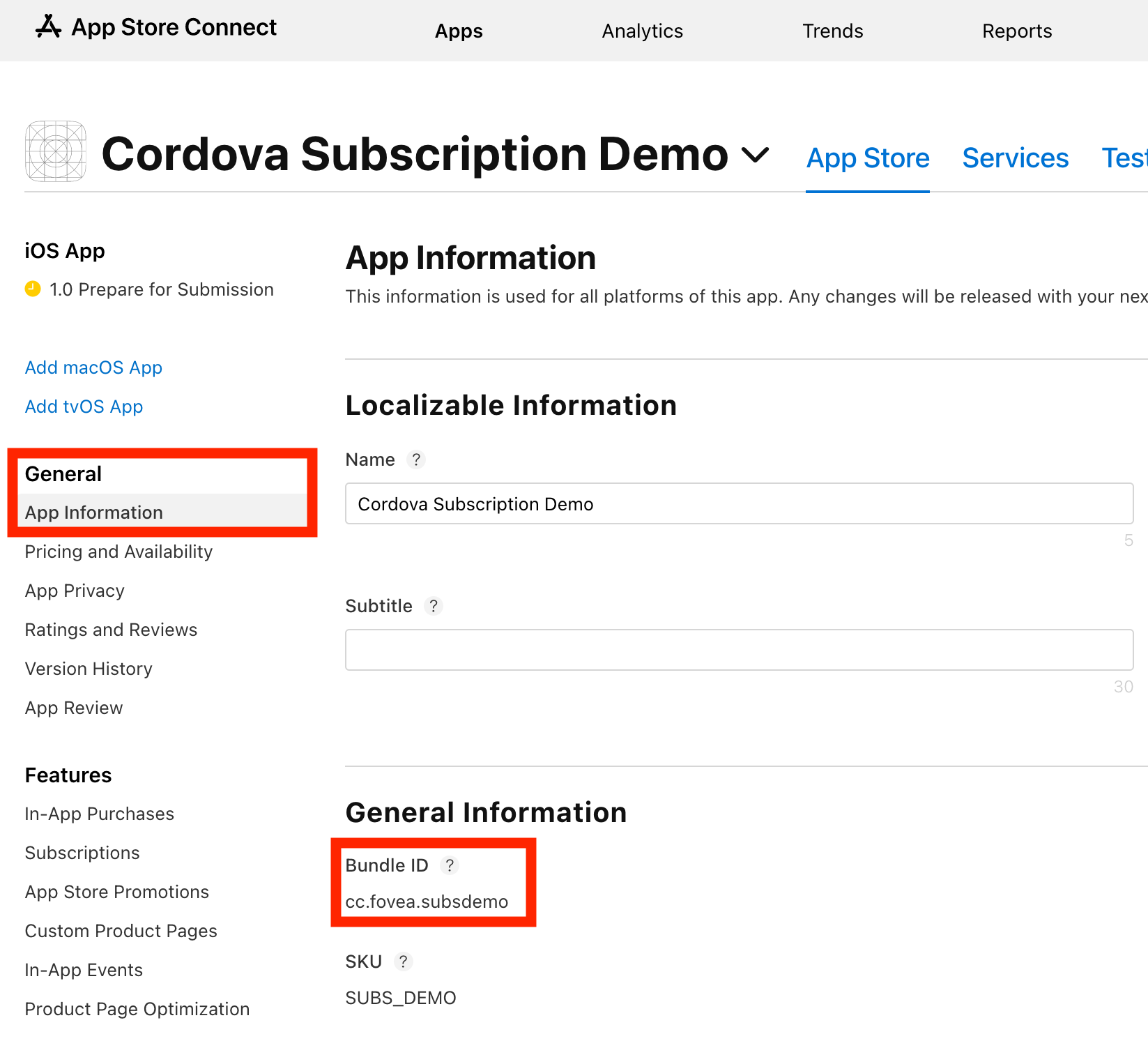Viewport: 1148px width, 1041px height.
Task: Click the App Store Connect logo icon
Action: 48,27
